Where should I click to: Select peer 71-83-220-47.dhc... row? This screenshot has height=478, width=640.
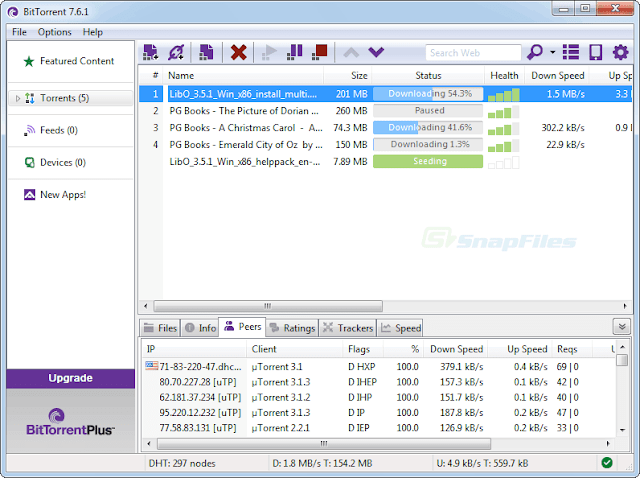pyautogui.click(x=379, y=367)
